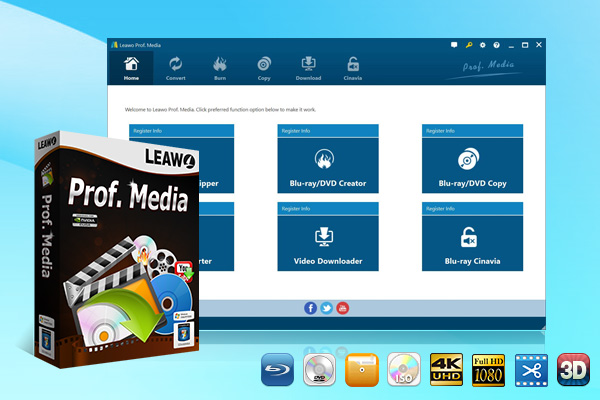Click the welcome message text
The image size is (600, 400).
pyautogui.click(x=220, y=109)
